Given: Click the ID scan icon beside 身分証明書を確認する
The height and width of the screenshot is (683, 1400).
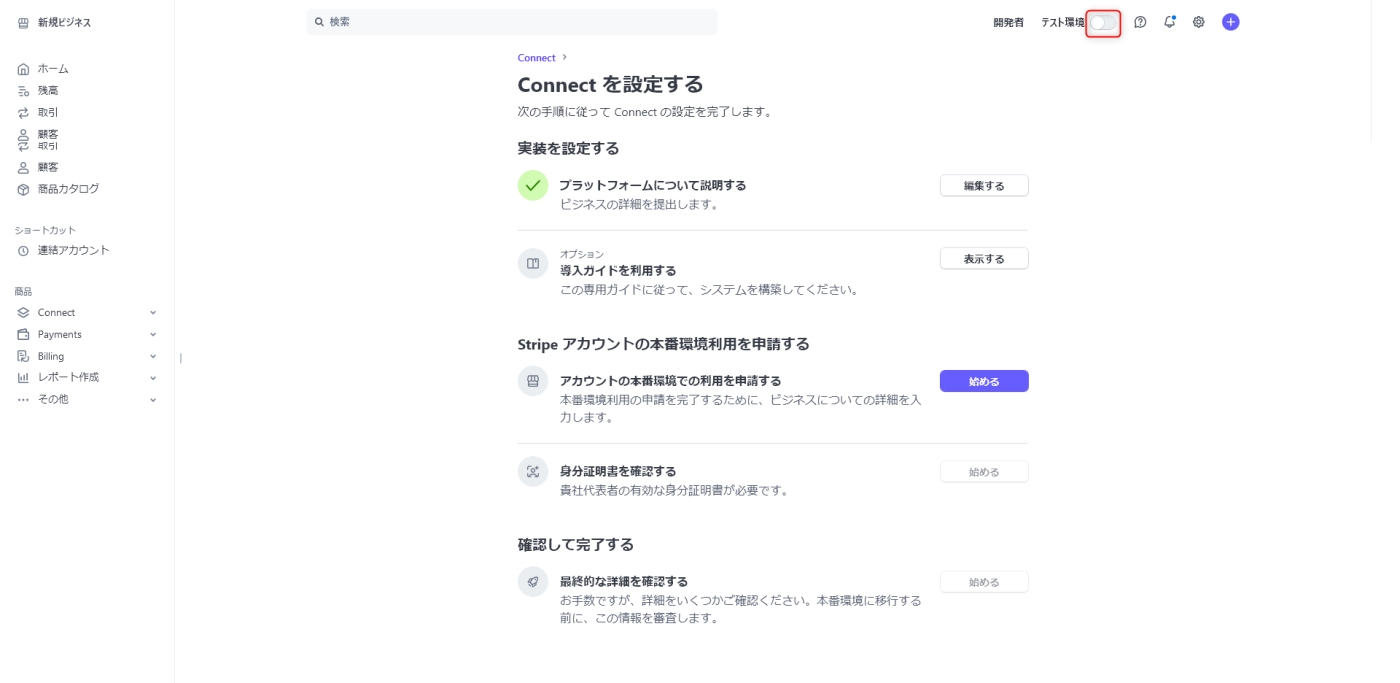Looking at the screenshot, I should pos(533,472).
